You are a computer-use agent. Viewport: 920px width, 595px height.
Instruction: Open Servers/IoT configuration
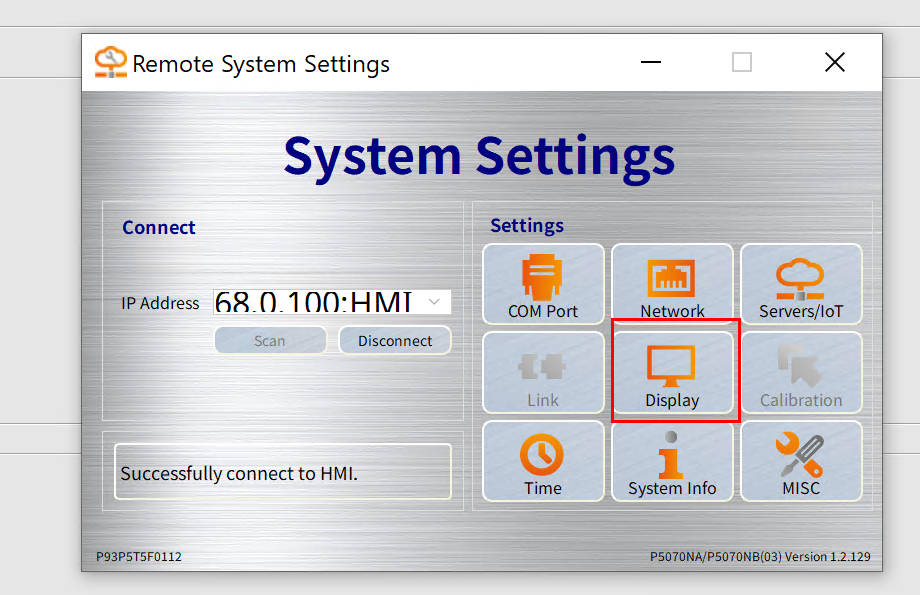click(x=800, y=284)
